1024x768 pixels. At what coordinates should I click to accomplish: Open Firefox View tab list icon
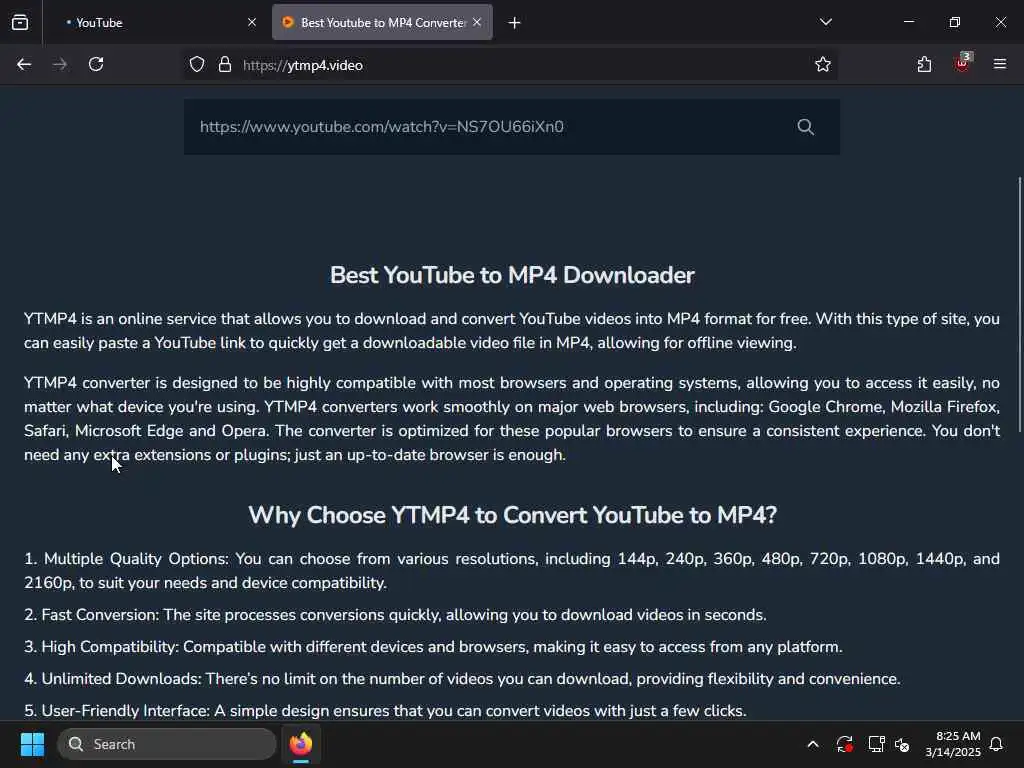coord(20,22)
